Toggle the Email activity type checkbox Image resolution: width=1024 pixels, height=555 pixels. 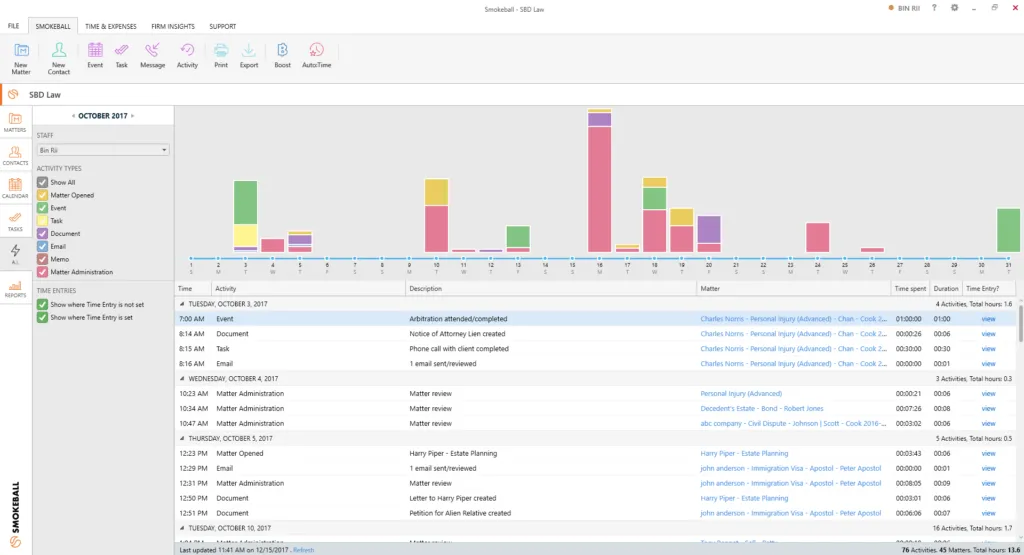42,246
